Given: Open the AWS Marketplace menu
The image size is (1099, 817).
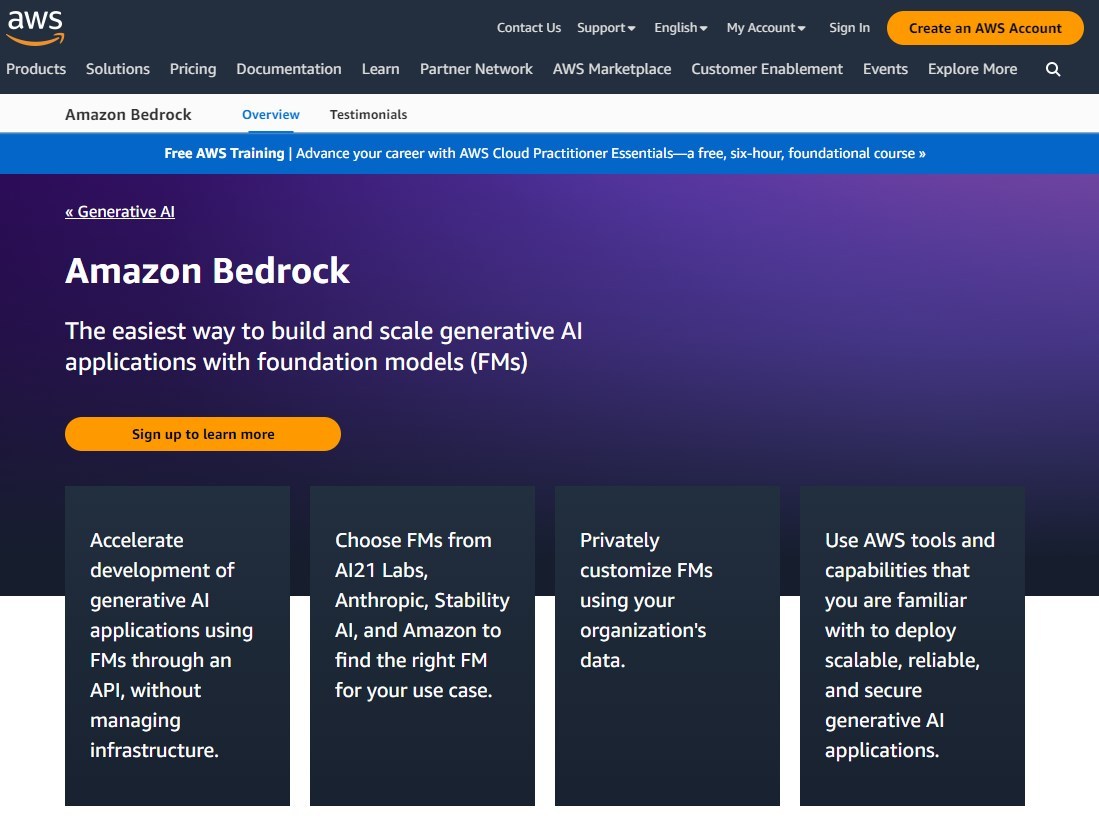Looking at the screenshot, I should (x=612, y=69).
